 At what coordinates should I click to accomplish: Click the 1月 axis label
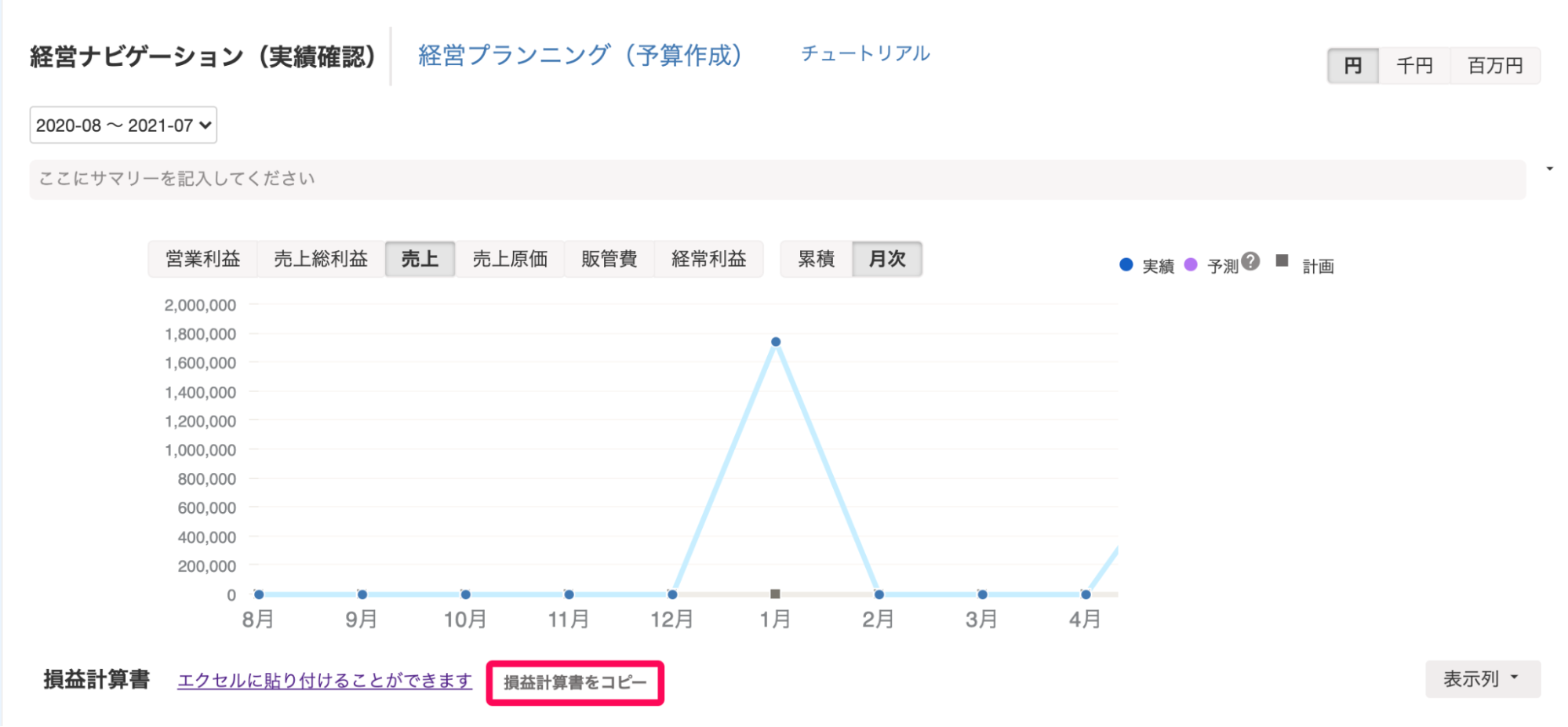[775, 620]
